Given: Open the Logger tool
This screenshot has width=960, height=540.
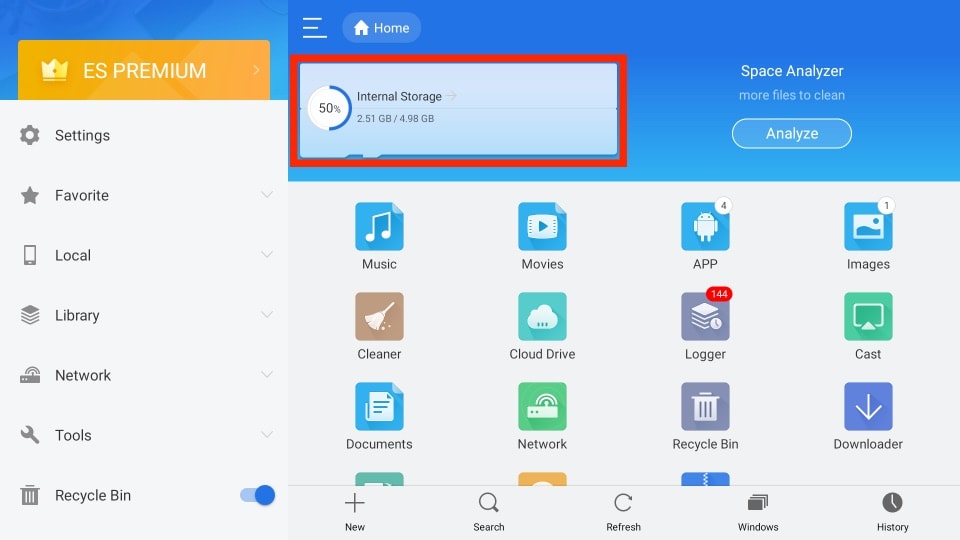Looking at the screenshot, I should pyautogui.click(x=705, y=327).
